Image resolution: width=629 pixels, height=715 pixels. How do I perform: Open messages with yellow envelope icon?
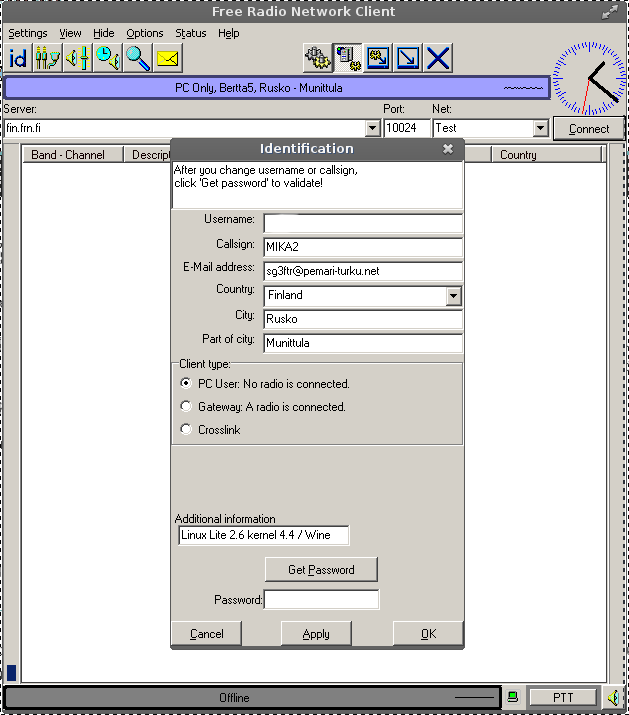tap(168, 58)
